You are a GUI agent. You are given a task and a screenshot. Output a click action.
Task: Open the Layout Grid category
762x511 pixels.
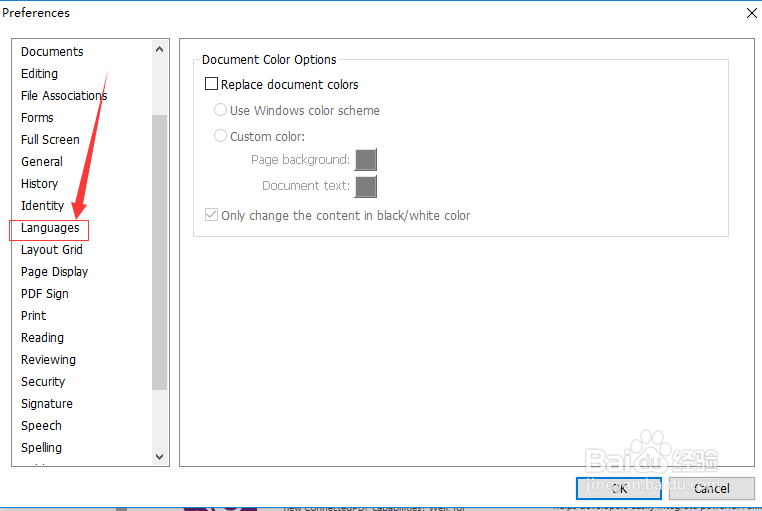[52, 250]
